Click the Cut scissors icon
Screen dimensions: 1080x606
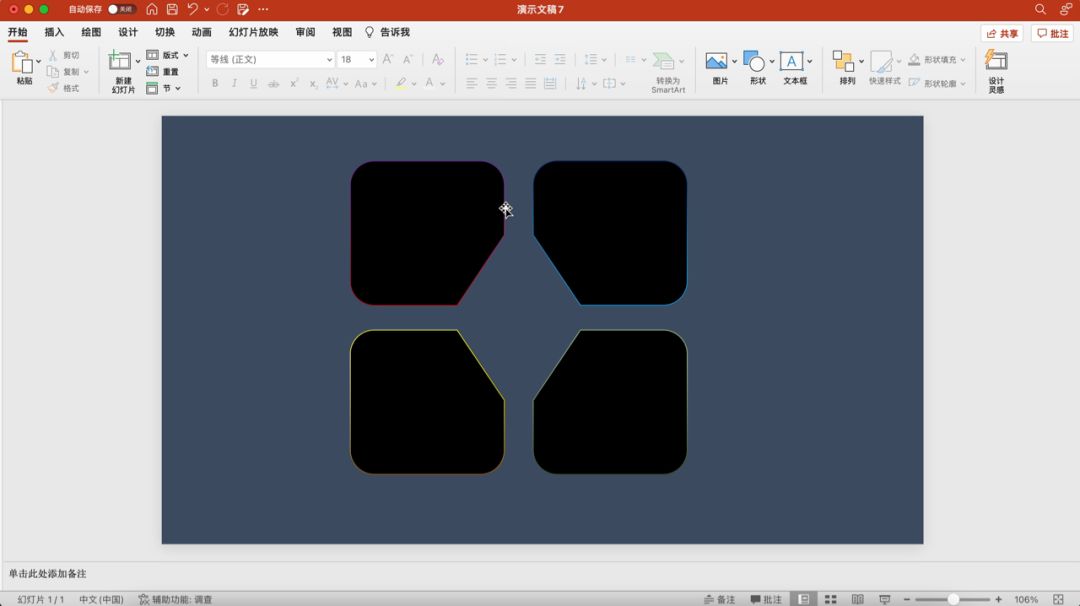(x=53, y=55)
